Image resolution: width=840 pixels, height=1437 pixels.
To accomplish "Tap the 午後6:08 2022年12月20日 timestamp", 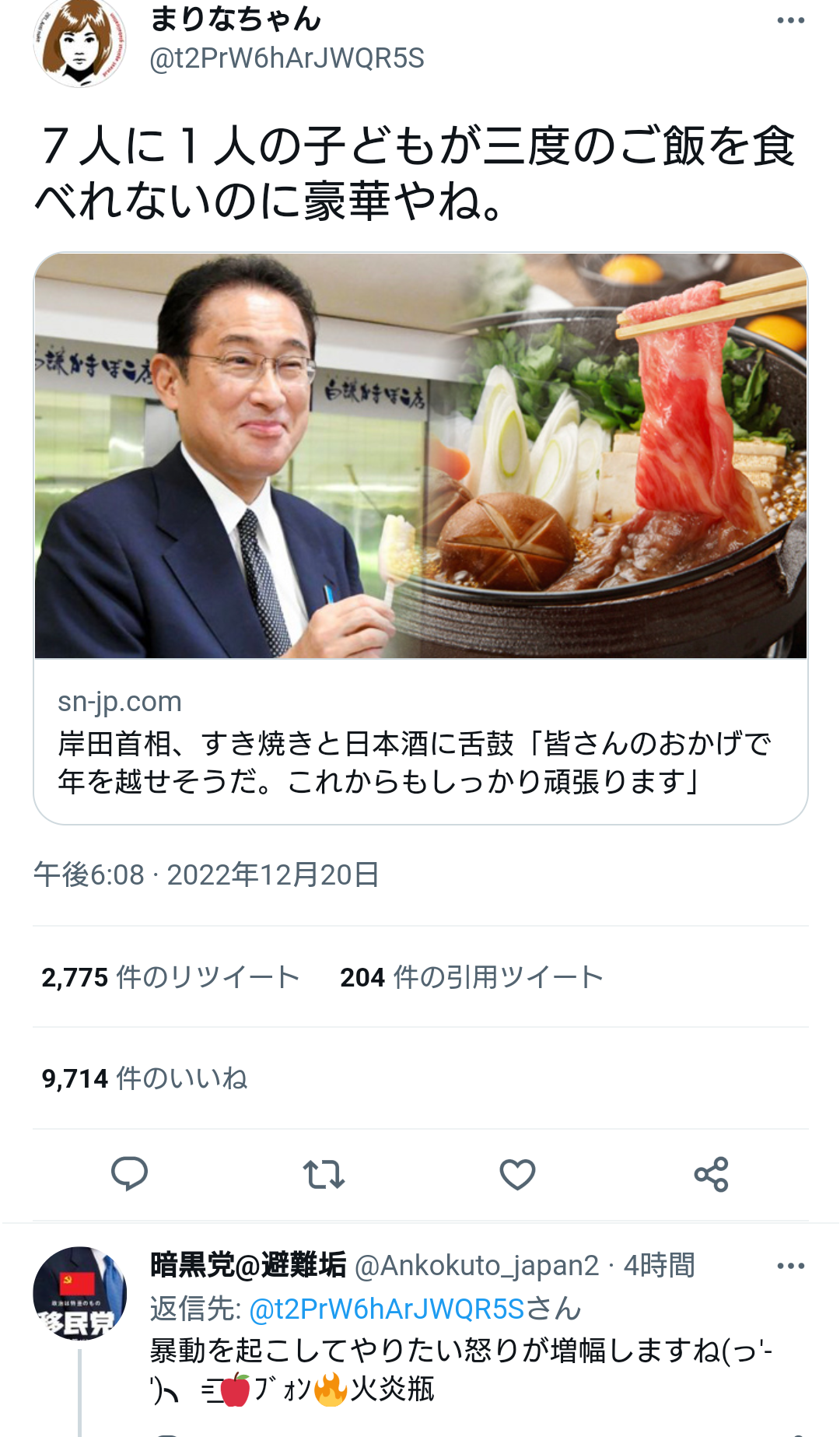I will point(206,875).
